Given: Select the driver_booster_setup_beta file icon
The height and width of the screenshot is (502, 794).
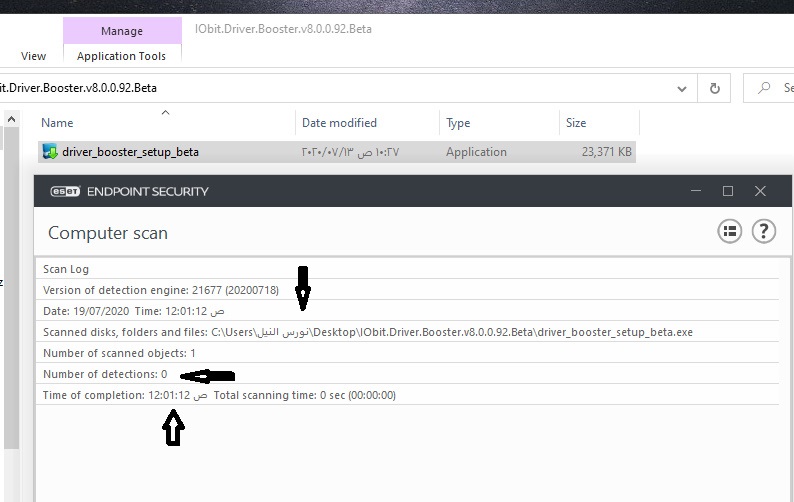Looking at the screenshot, I should click(x=49, y=152).
